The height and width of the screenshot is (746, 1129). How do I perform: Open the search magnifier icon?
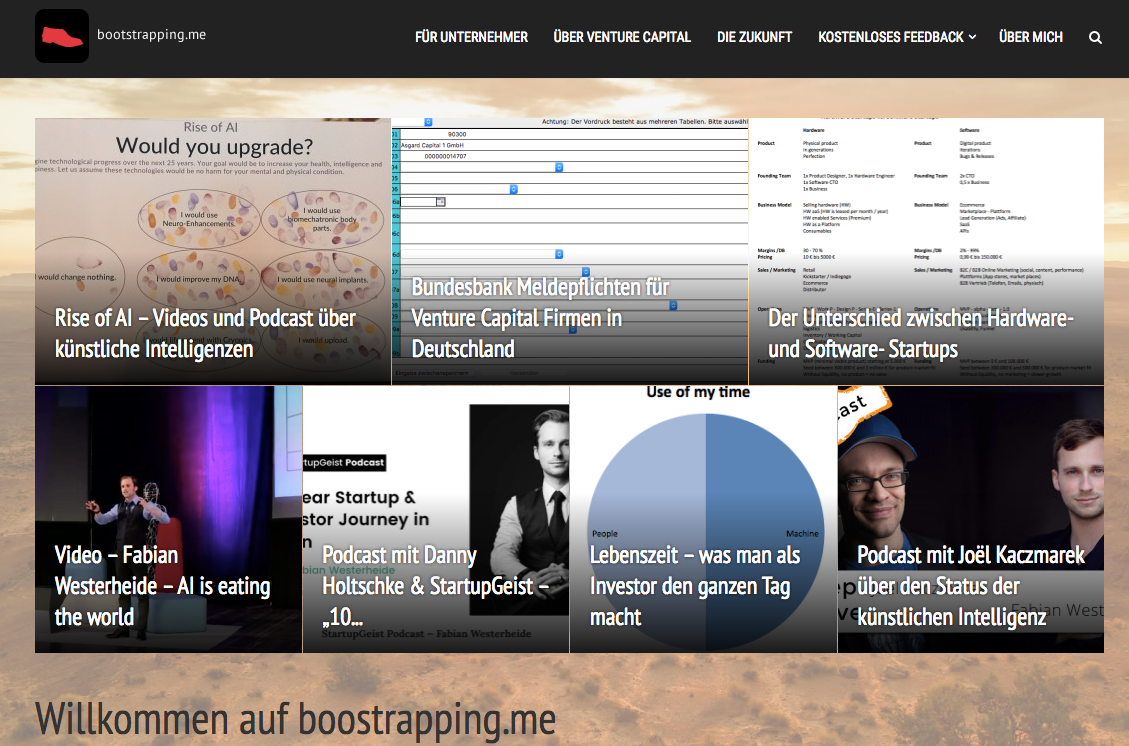click(1095, 37)
